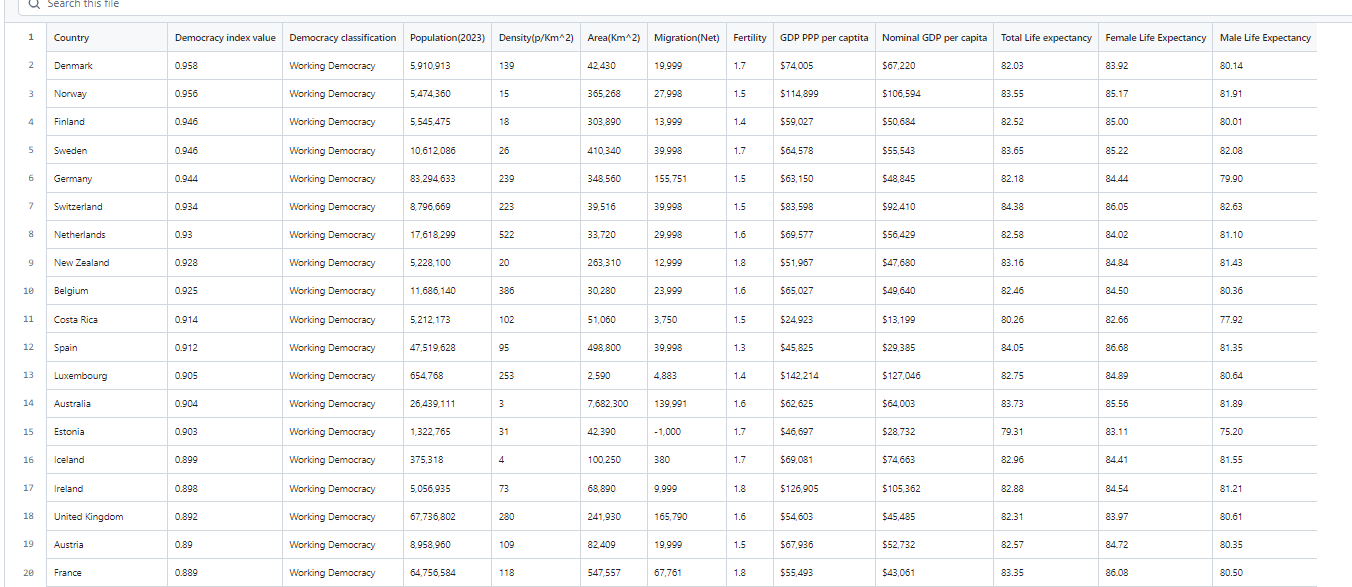Select Norway's GDP PPP value $114,899
1352x587 pixels.
coord(799,94)
